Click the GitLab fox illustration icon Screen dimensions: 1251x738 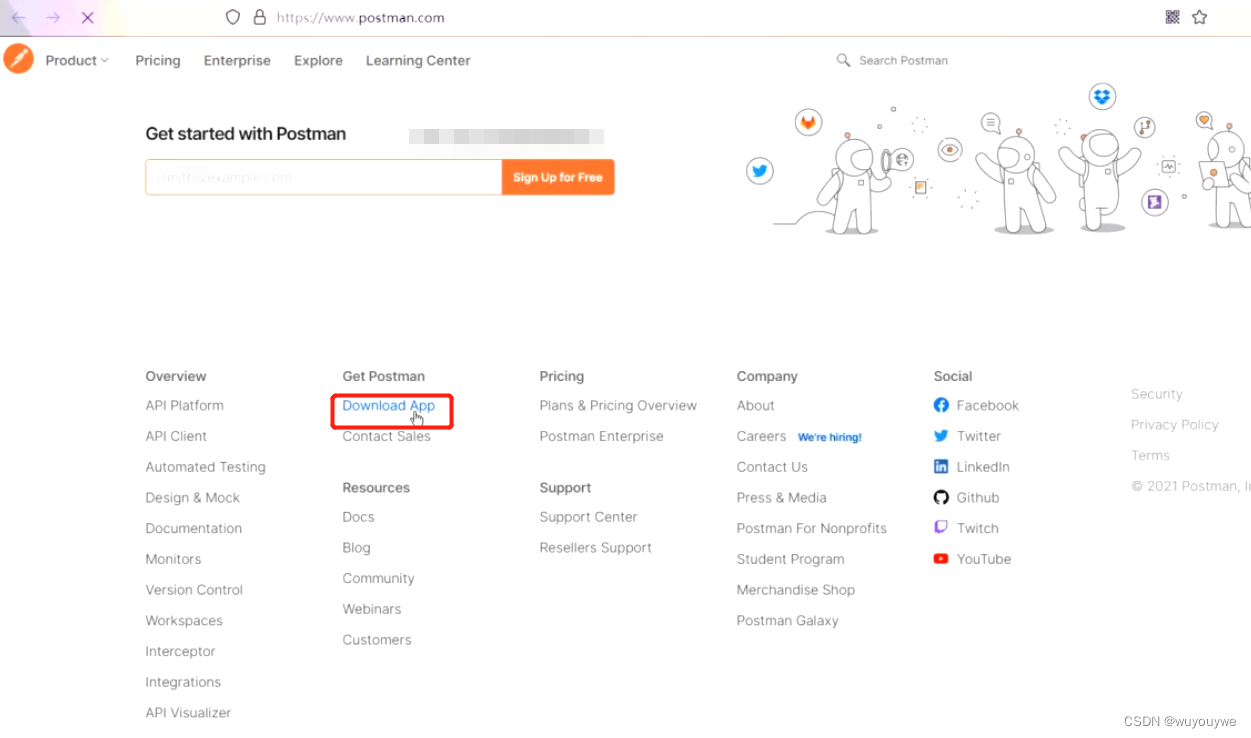point(808,123)
